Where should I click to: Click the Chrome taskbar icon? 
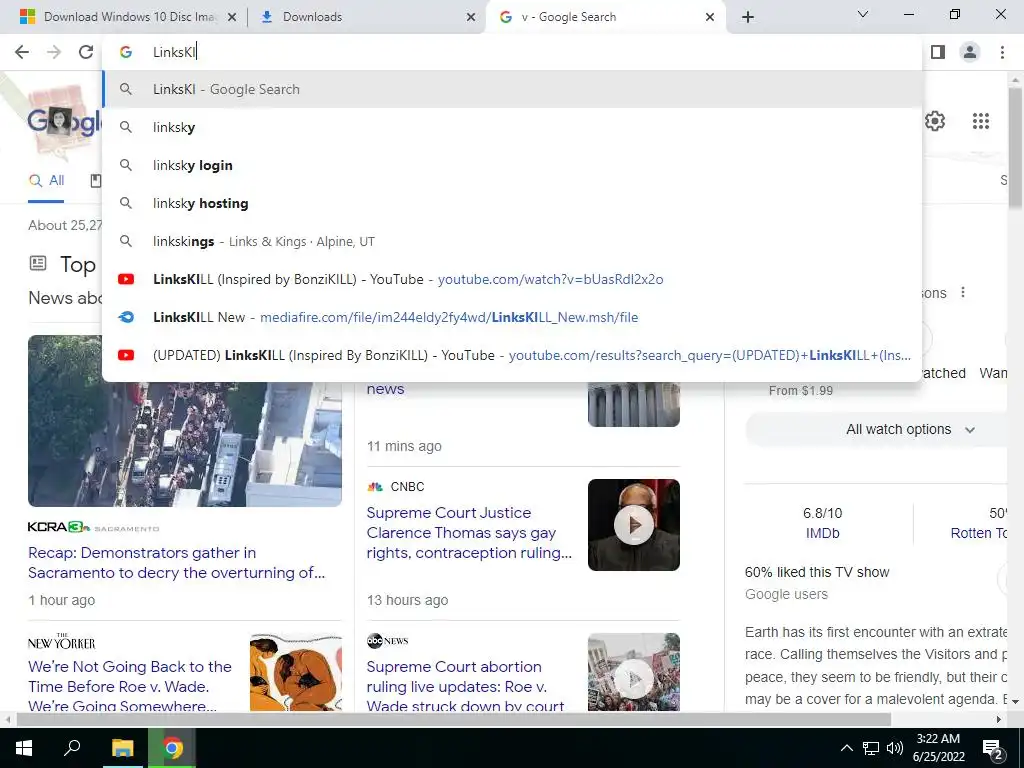pos(172,748)
